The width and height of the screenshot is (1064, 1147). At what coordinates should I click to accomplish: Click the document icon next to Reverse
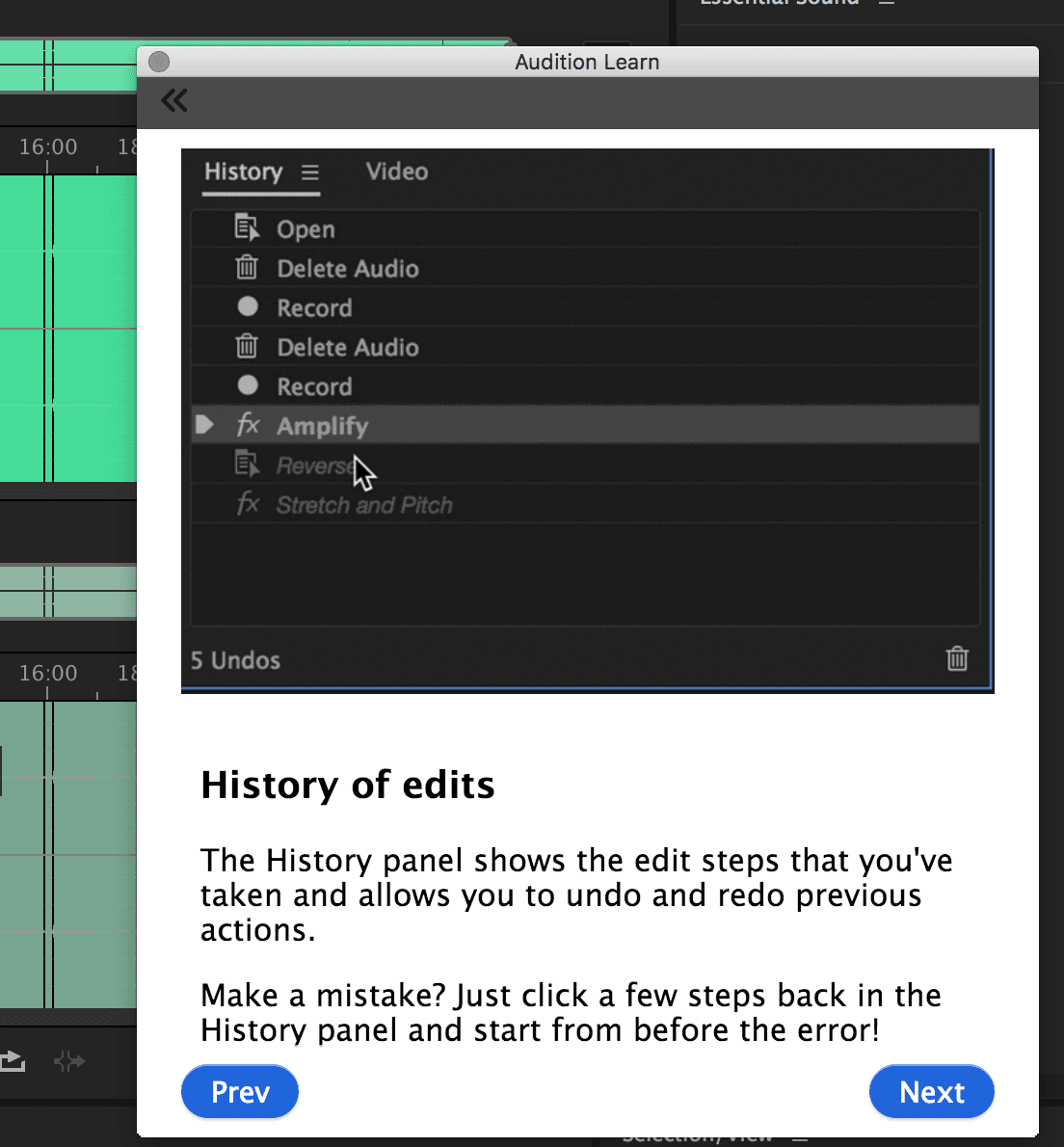coord(247,464)
